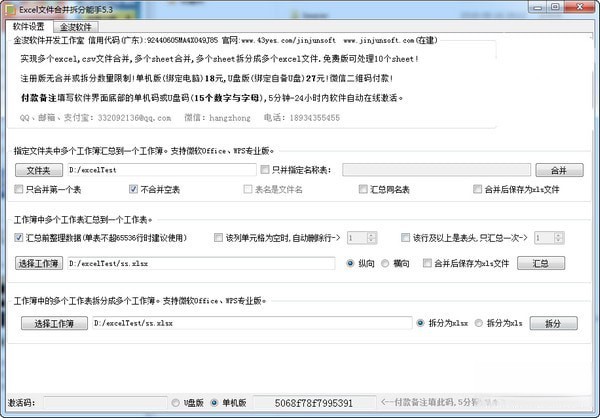
Task: Increase the header row number spinner
Action: pos(558,235)
